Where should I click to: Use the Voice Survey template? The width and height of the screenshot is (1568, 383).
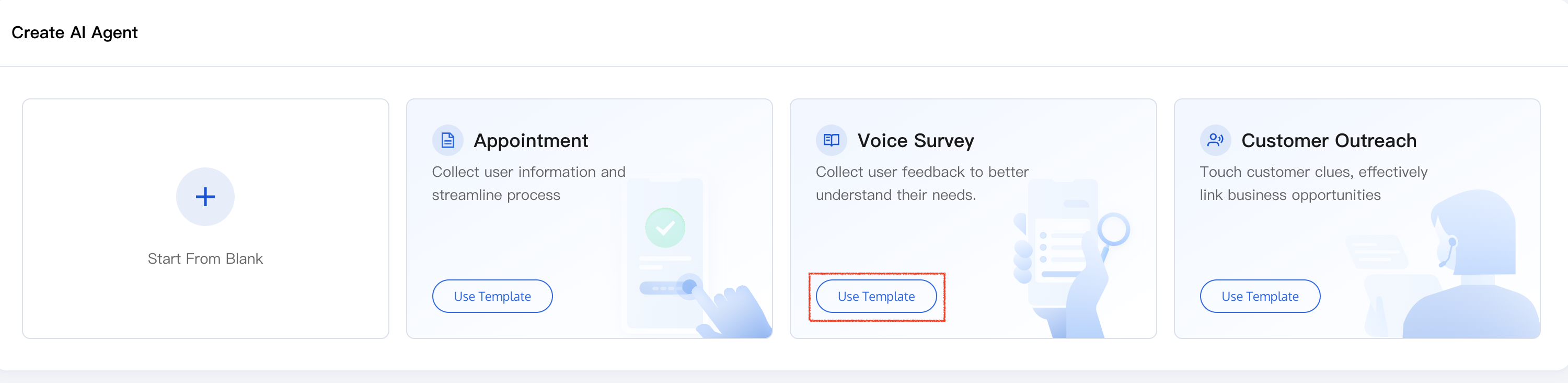pyautogui.click(x=876, y=297)
